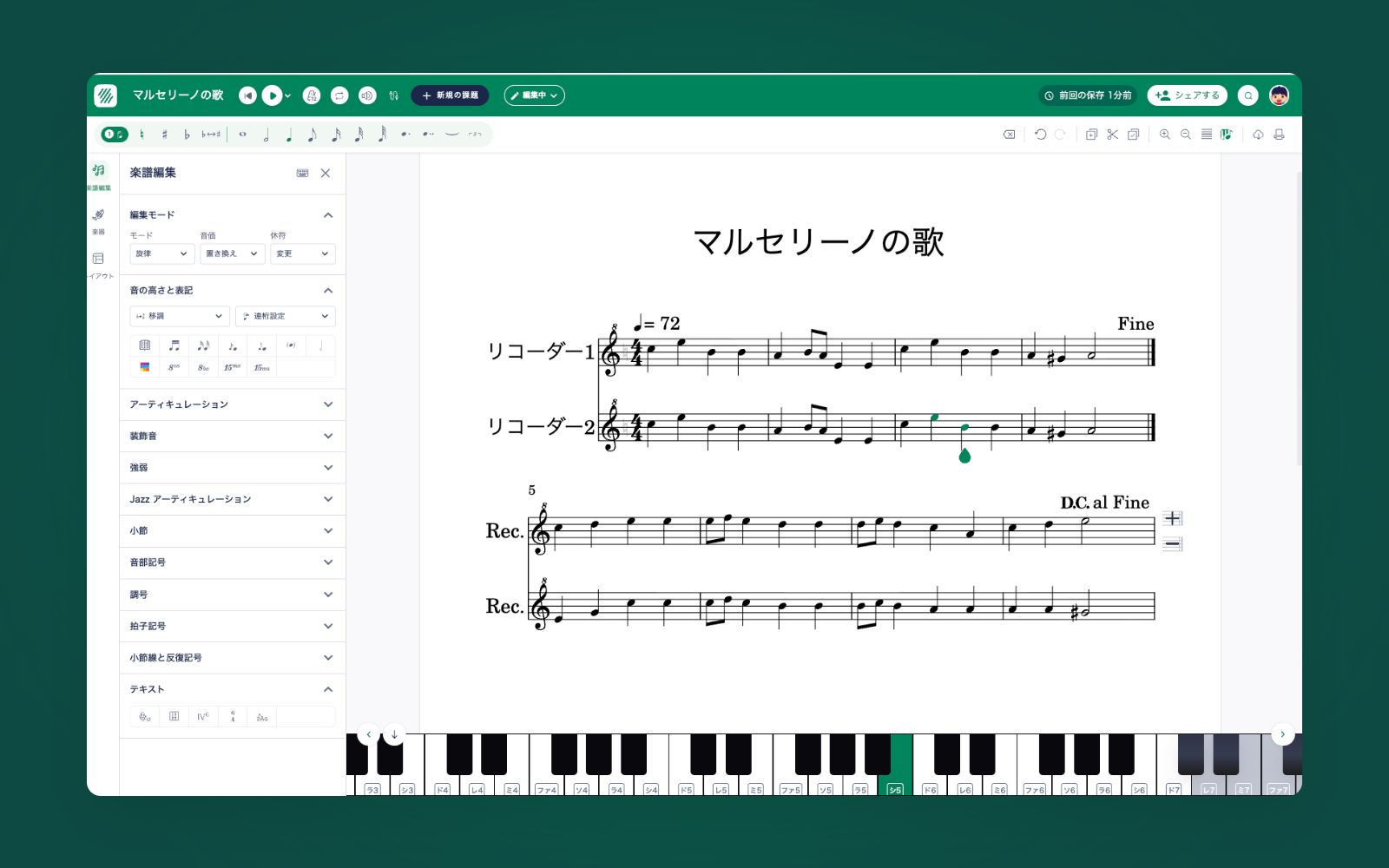
Task: Cut selection with scissors icon
Action: pyautogui.click(x=1112, y=135)
